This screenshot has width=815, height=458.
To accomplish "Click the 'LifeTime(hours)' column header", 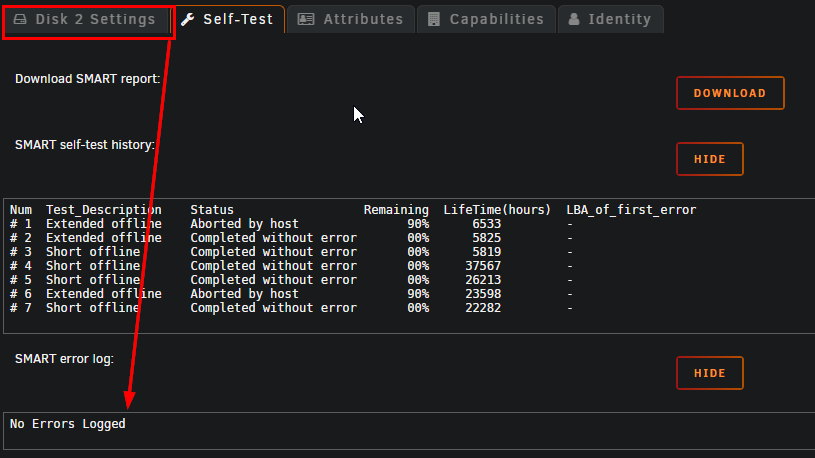I will 497,210.
